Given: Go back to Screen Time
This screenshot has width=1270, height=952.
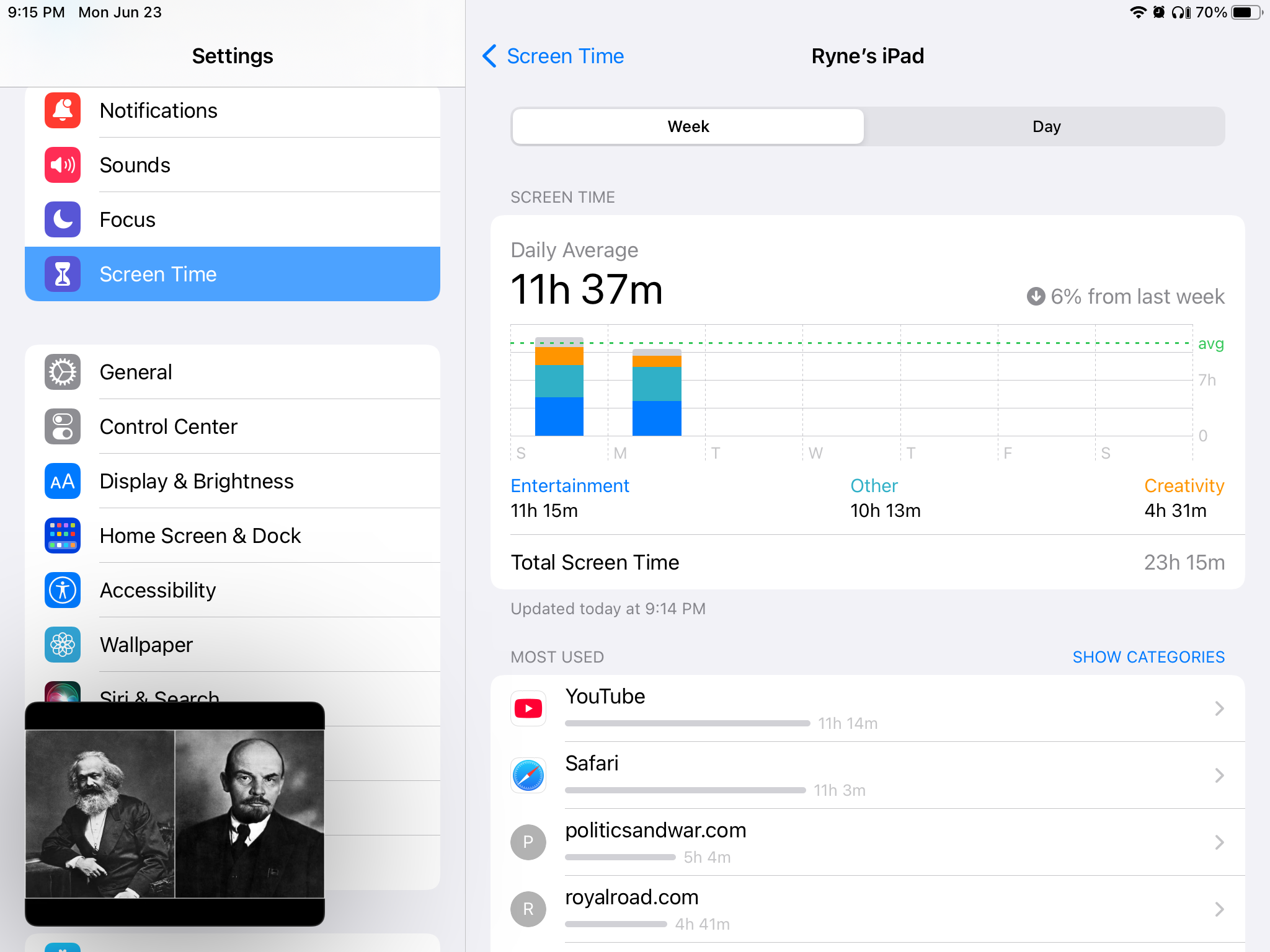Looking at the screenshot, I should tap(554, 56).
